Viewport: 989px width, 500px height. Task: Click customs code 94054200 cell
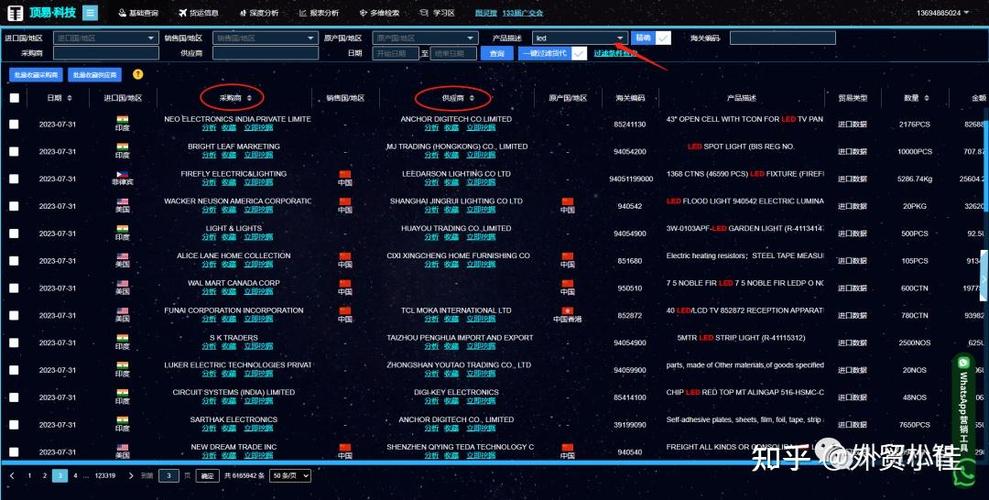point(629,151)
